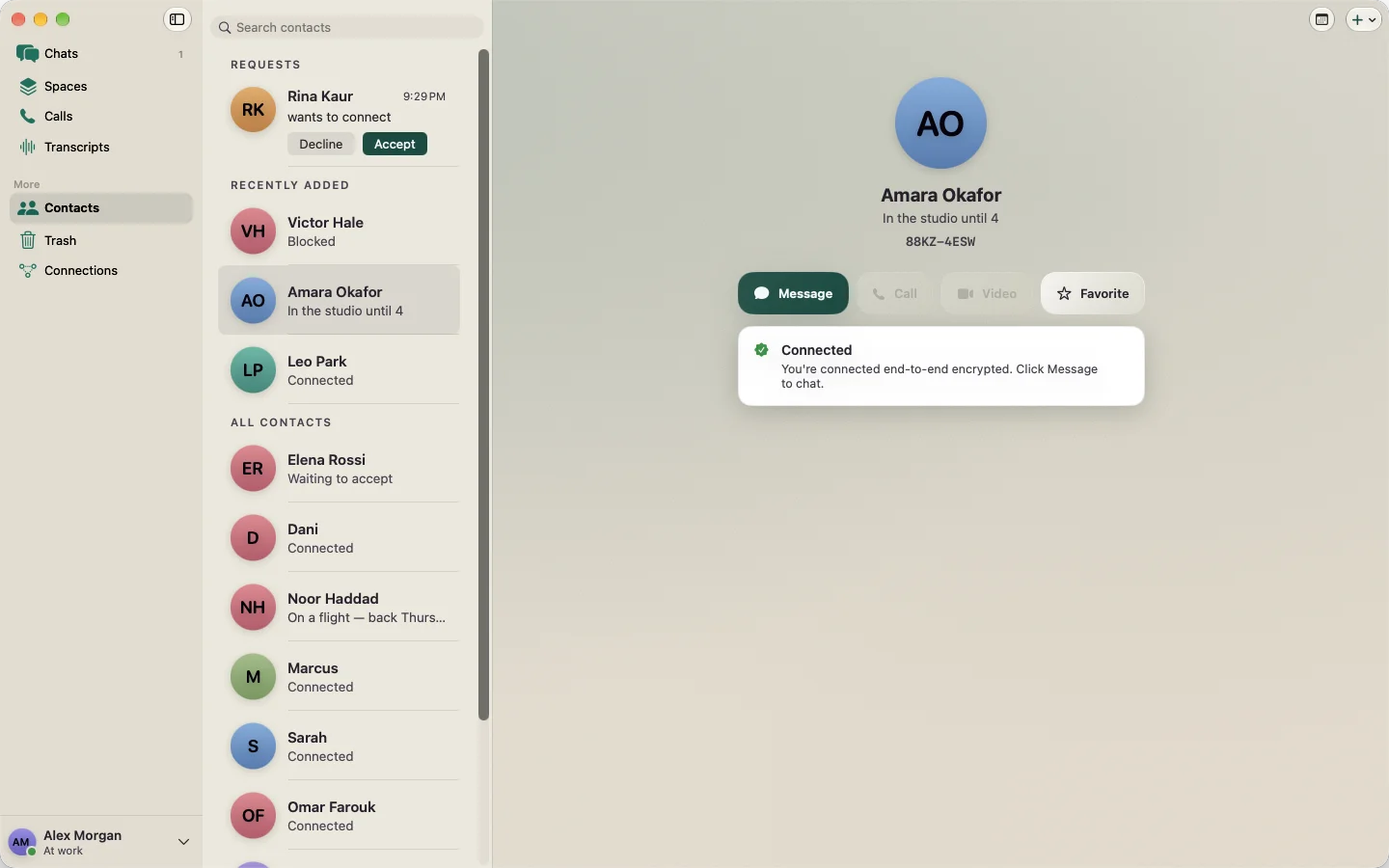
Task: Toggle Favorite star for Amara Okafor
Action: [x=1093, y=293]
